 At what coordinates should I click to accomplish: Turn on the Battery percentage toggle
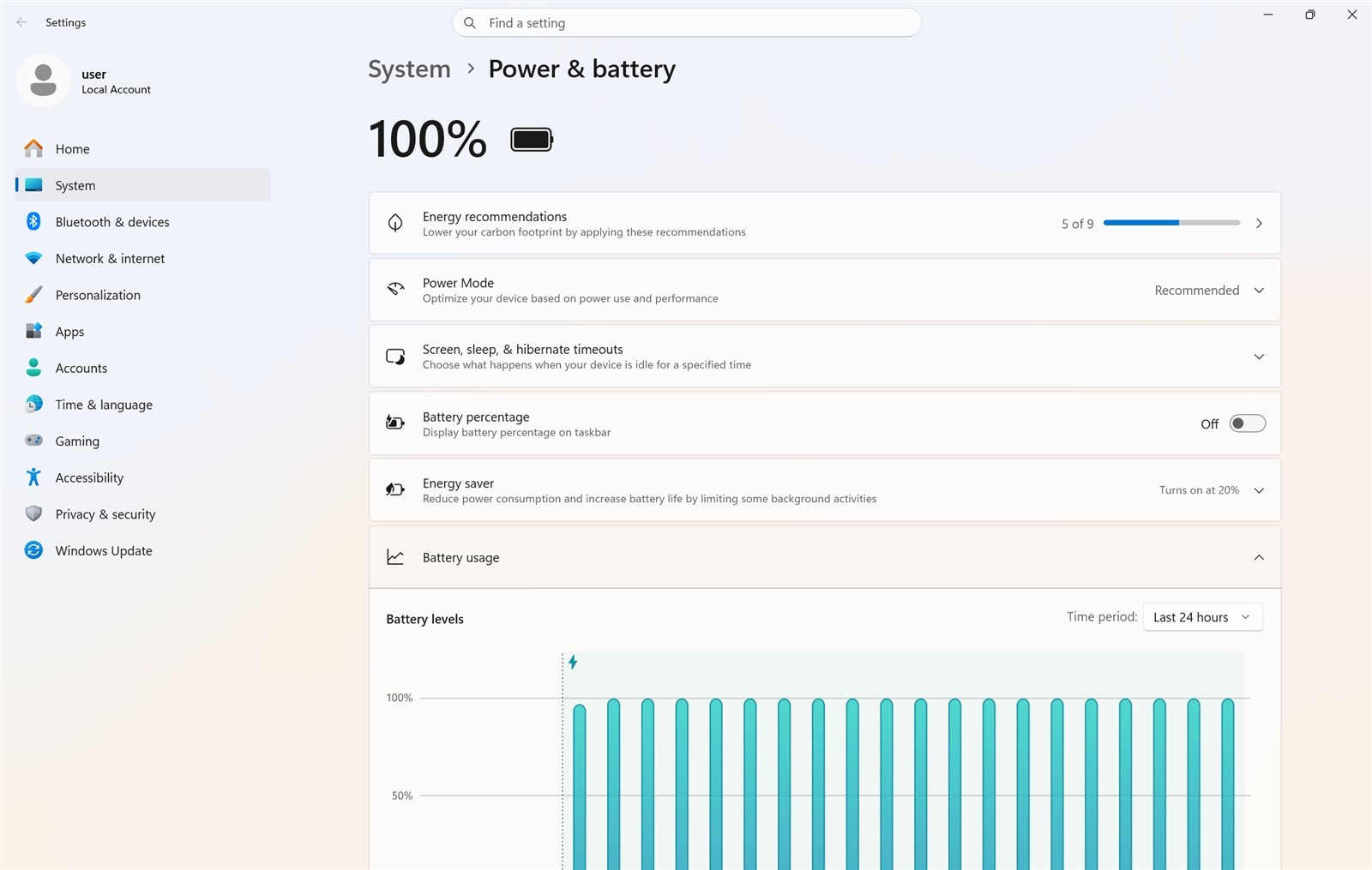[x=1247, y=423]
